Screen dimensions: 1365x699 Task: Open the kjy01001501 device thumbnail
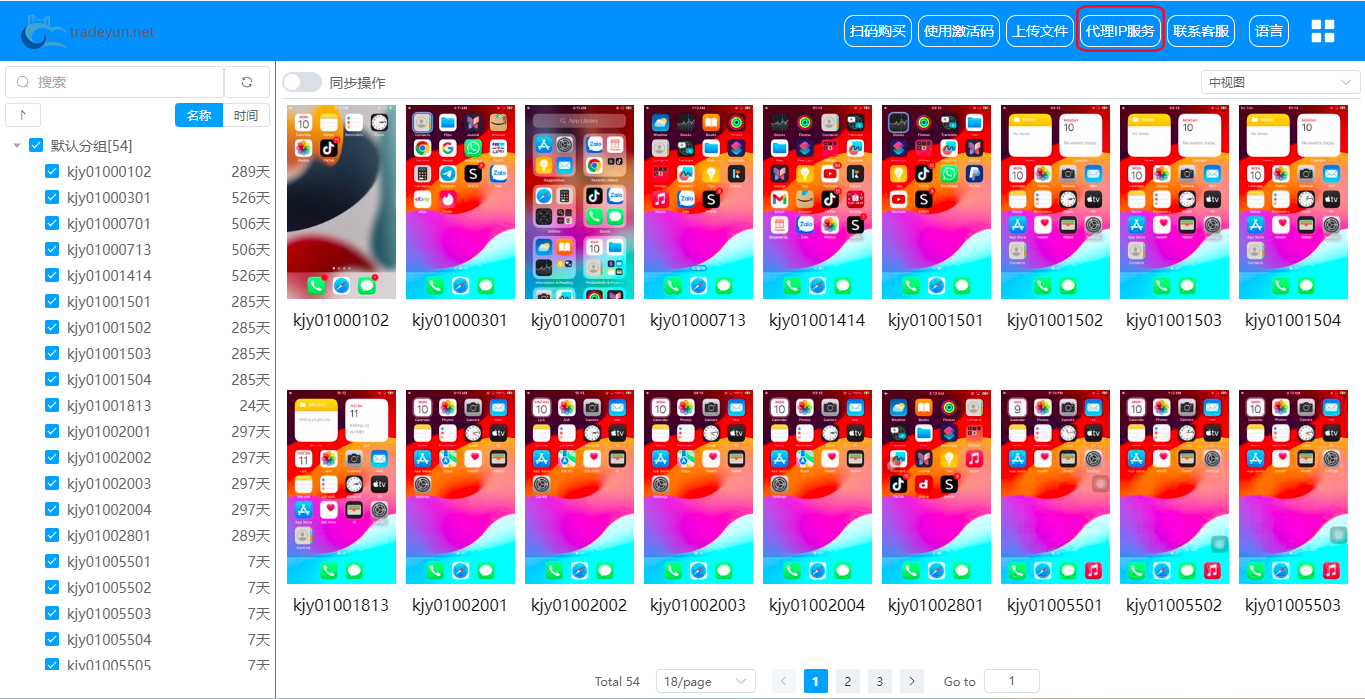coord(936,202)
